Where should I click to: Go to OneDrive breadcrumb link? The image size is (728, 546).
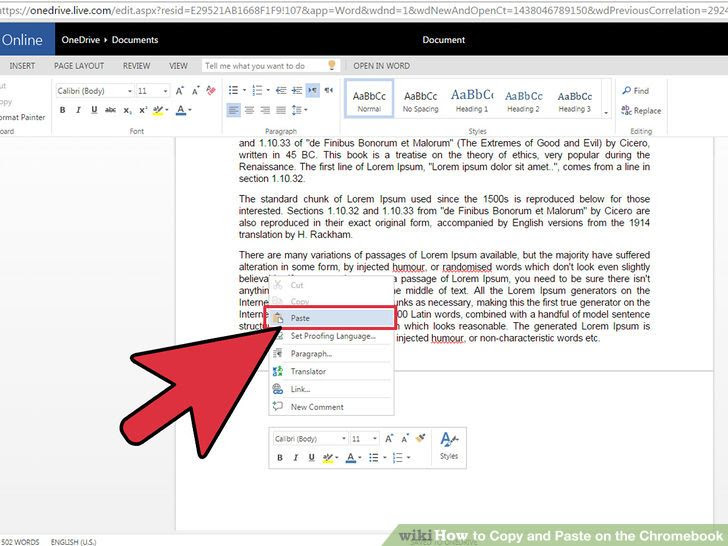tap(80, 40)
